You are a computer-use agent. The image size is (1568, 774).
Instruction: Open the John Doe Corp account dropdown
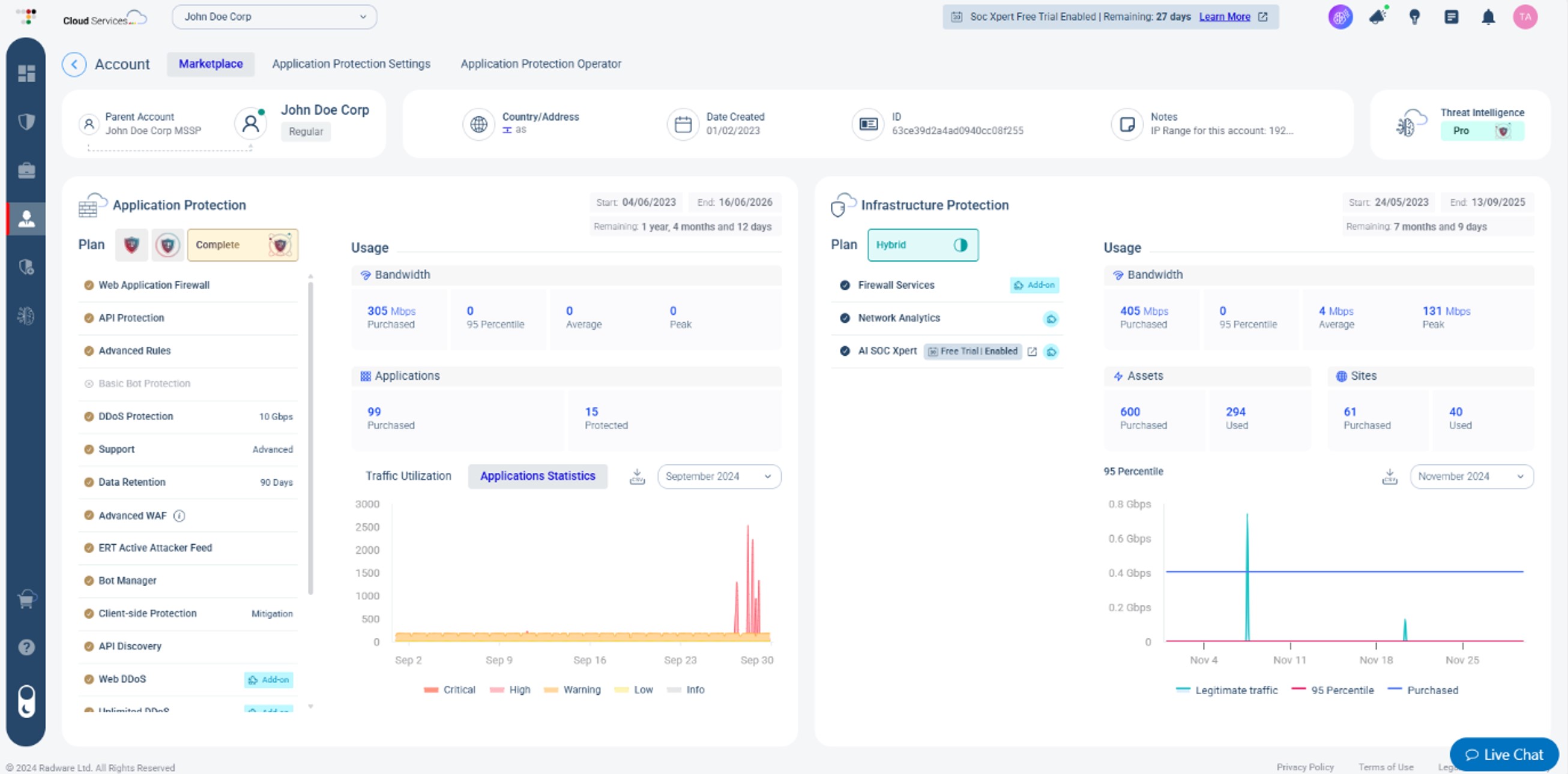pyautogui.click(x=274, y=16)
